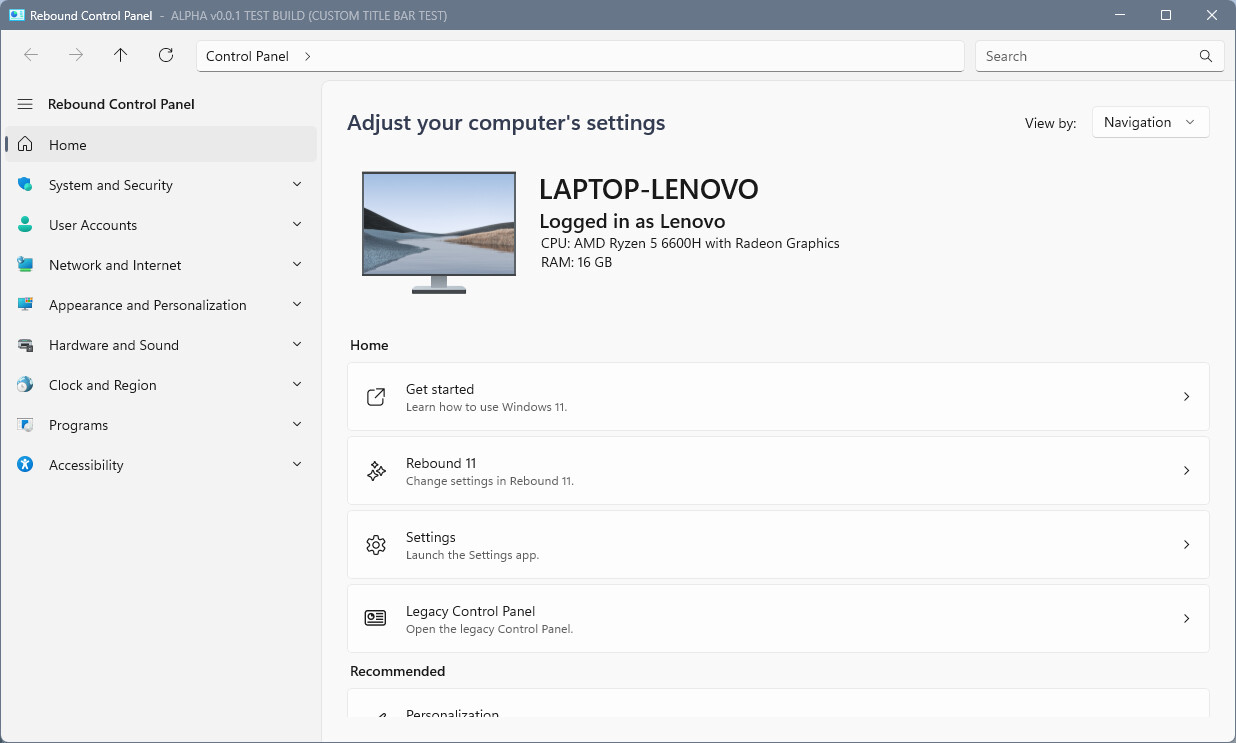
Task: Click the User Accounts person icon
Action: pyautogui.click(x=26, y=225)
